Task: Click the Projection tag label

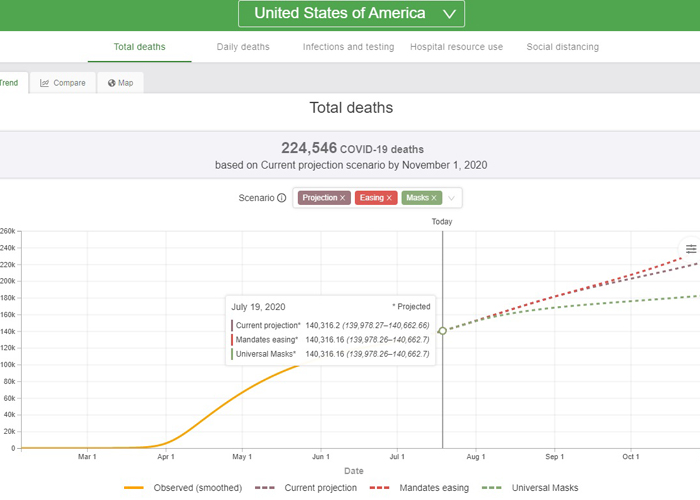Action: [x=320, y=198]
